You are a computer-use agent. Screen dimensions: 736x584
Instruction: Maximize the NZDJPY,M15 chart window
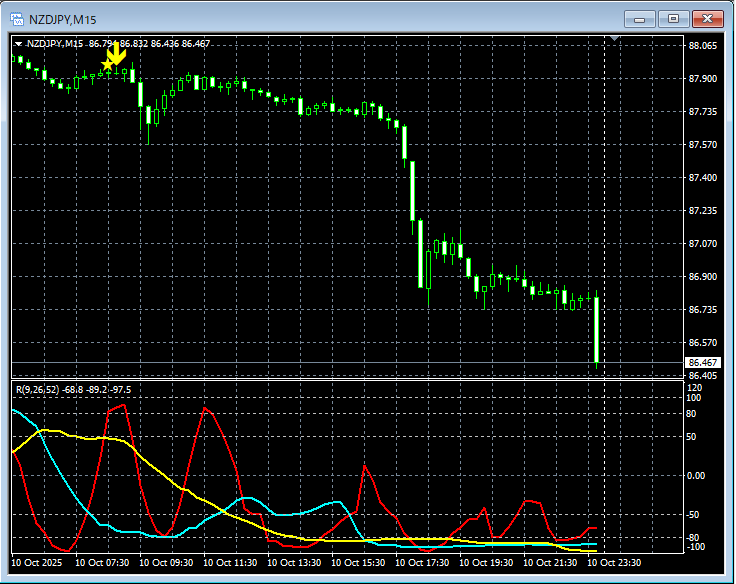click(x=673, y=18)
